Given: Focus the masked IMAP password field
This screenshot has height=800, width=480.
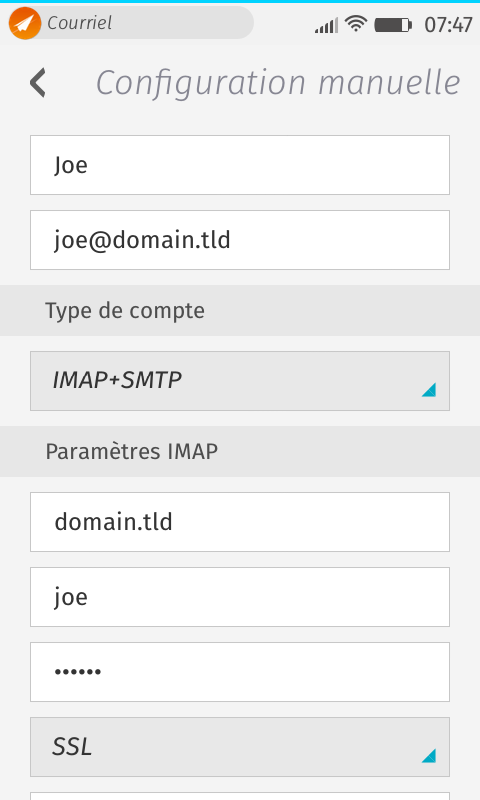Looking at the screenshot, I should pyautogui.click(x=240, y=672).
